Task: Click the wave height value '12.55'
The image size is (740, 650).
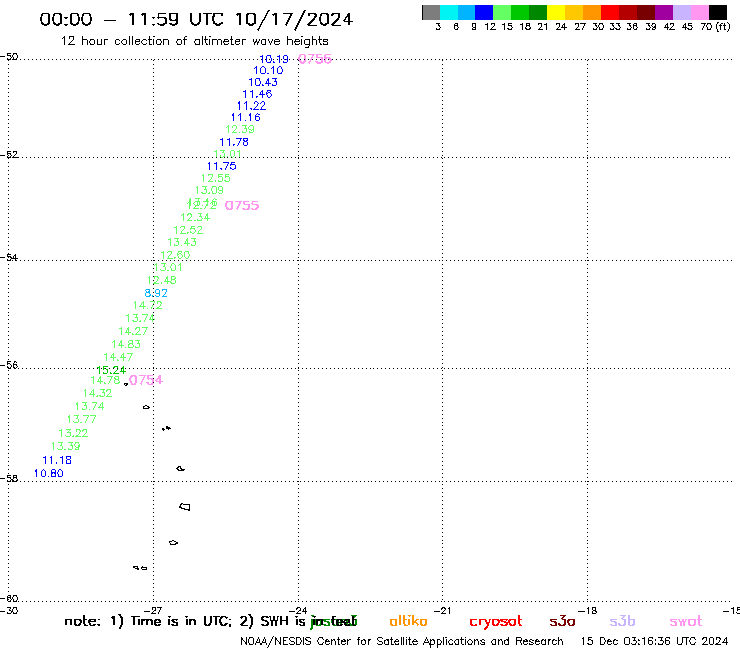Action: (215, 178)
